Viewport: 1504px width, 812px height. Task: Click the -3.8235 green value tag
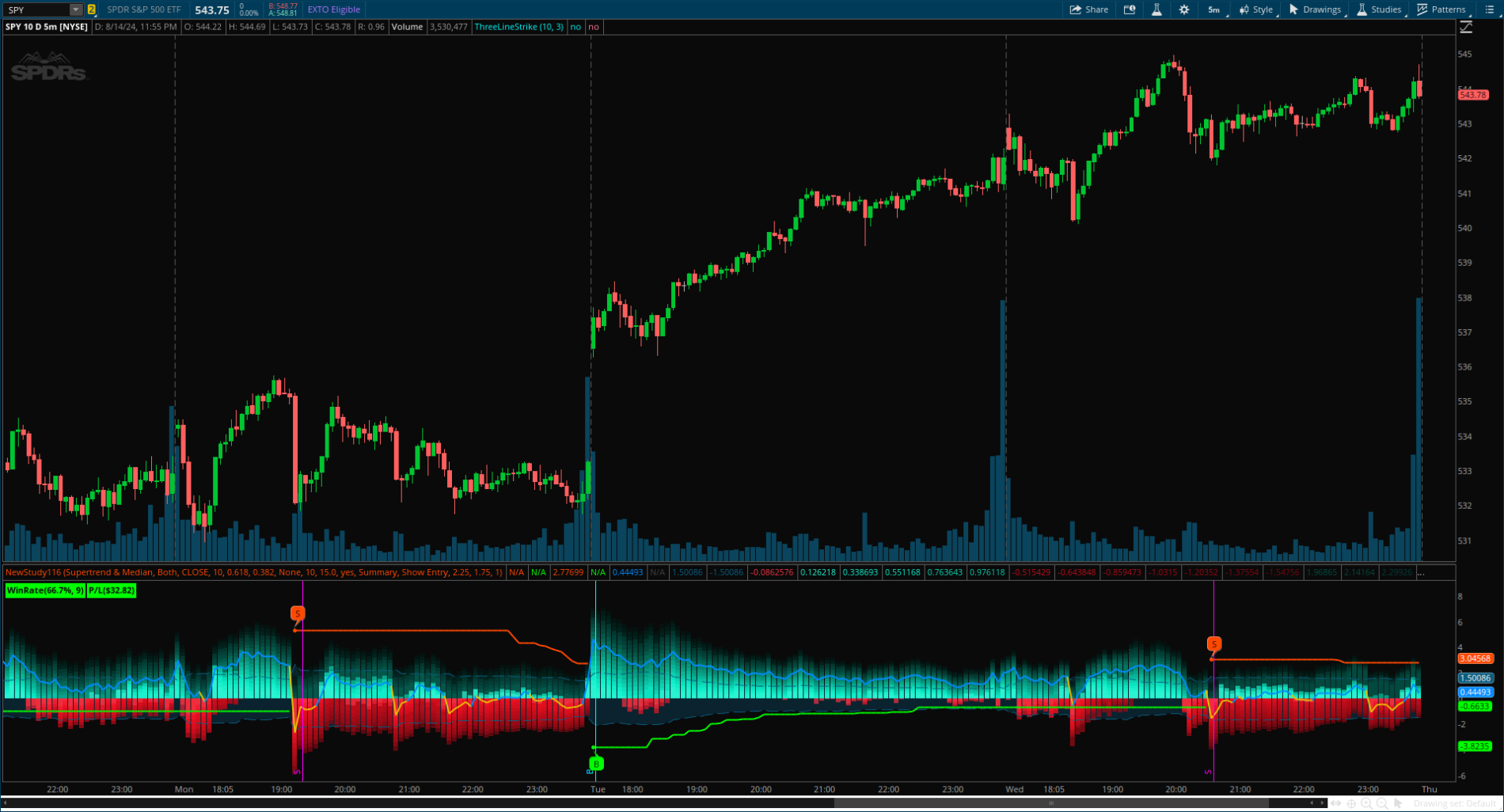coord(1475,746)
